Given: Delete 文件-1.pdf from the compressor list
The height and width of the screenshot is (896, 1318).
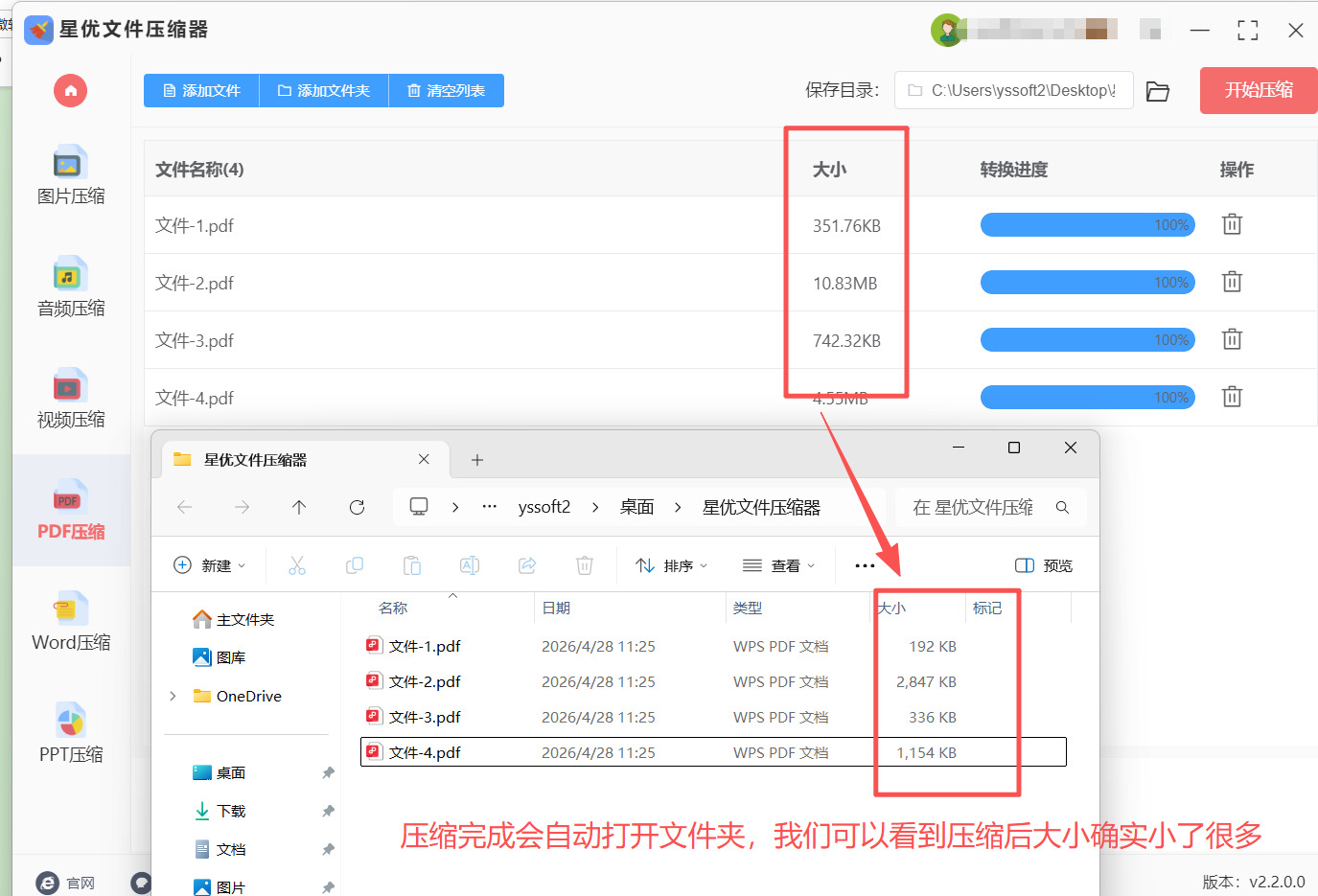Looking at the screenshot, I should click(1232, 224).
